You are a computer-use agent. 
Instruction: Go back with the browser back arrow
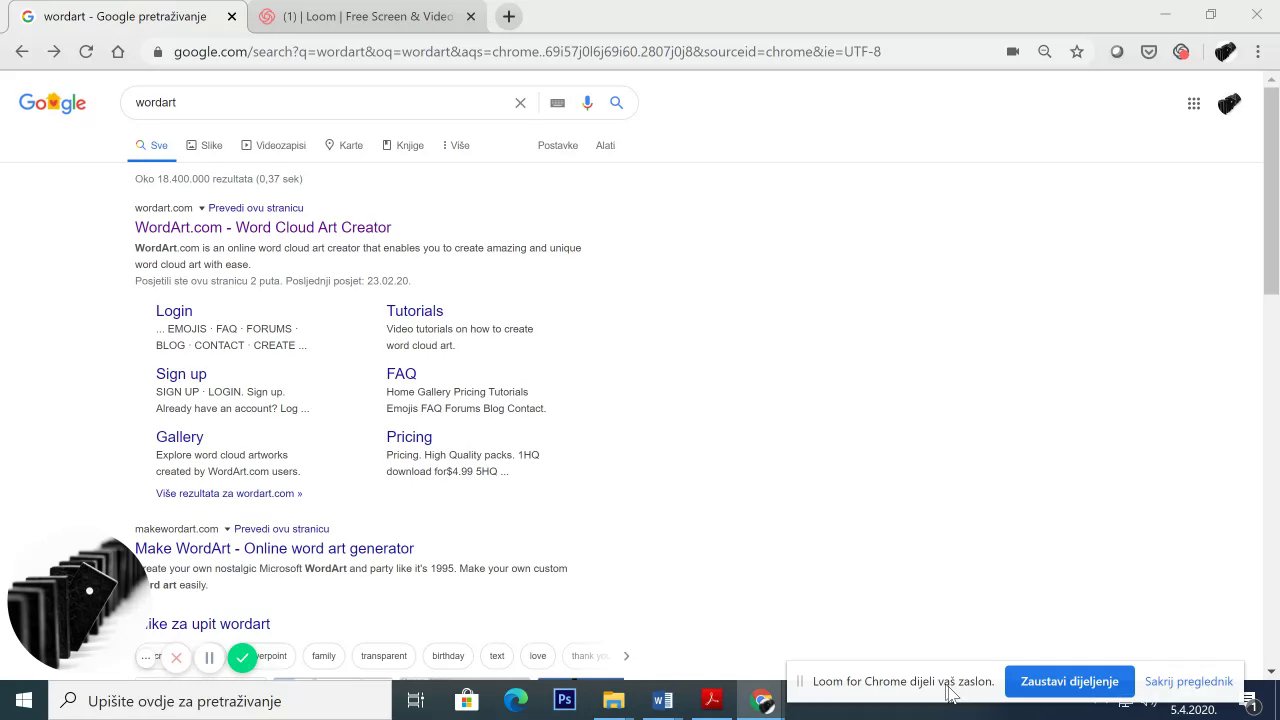click(x=22, y=52)
